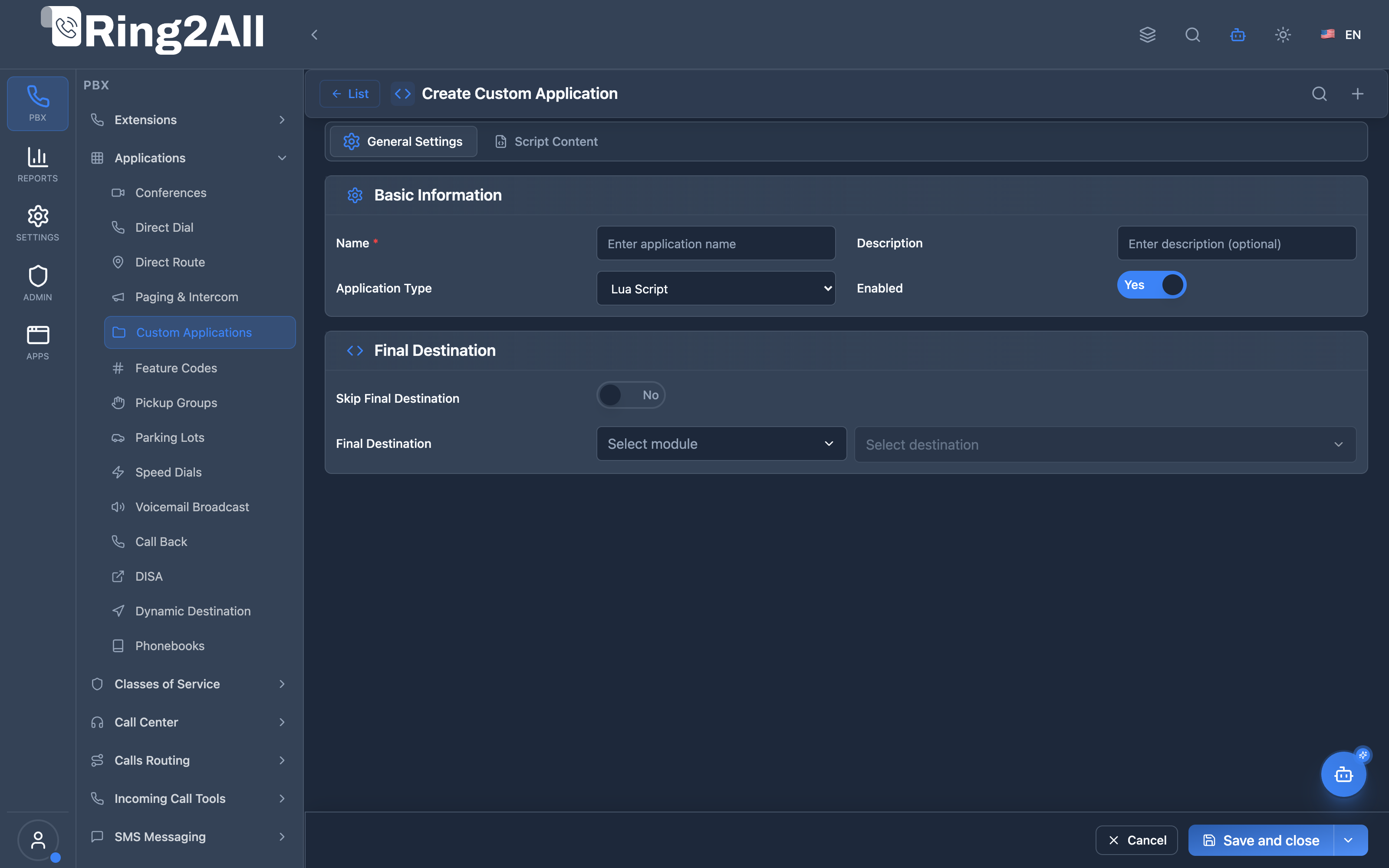Open the Apps section in left rail
This screenshot has width=1389, height=868.
click(37, 343)
